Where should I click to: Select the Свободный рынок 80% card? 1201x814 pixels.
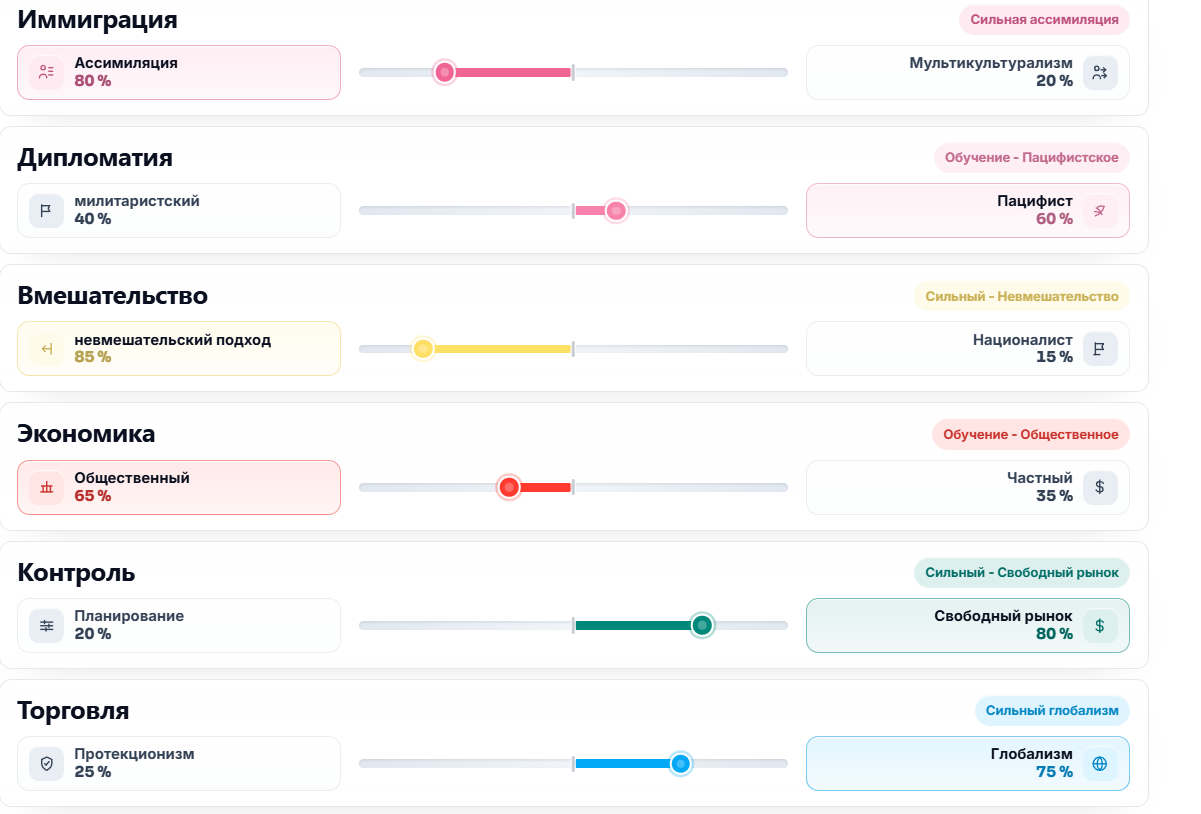(x=967, y=625)
